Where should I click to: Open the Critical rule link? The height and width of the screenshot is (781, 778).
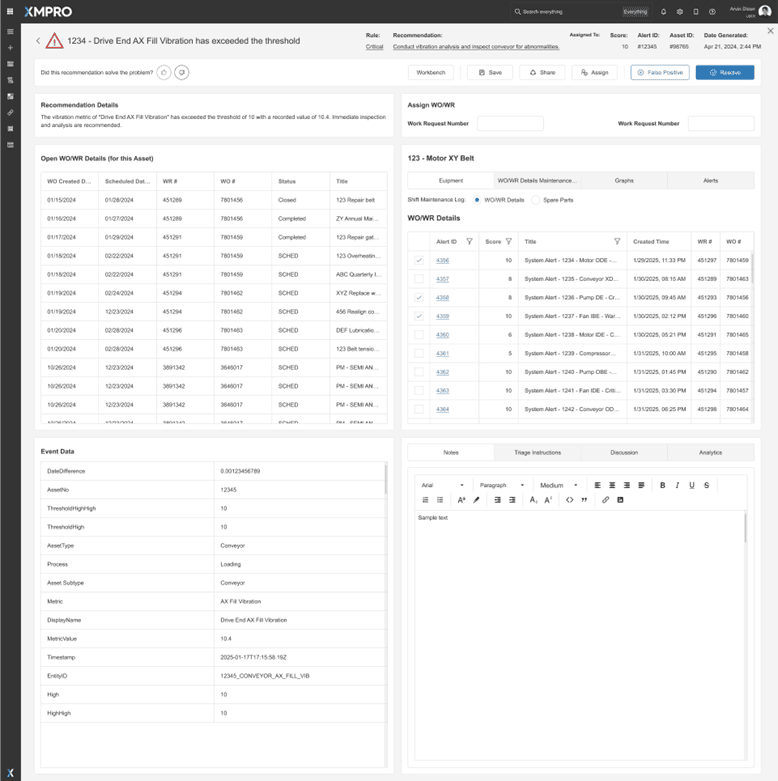tap(375, 46)
